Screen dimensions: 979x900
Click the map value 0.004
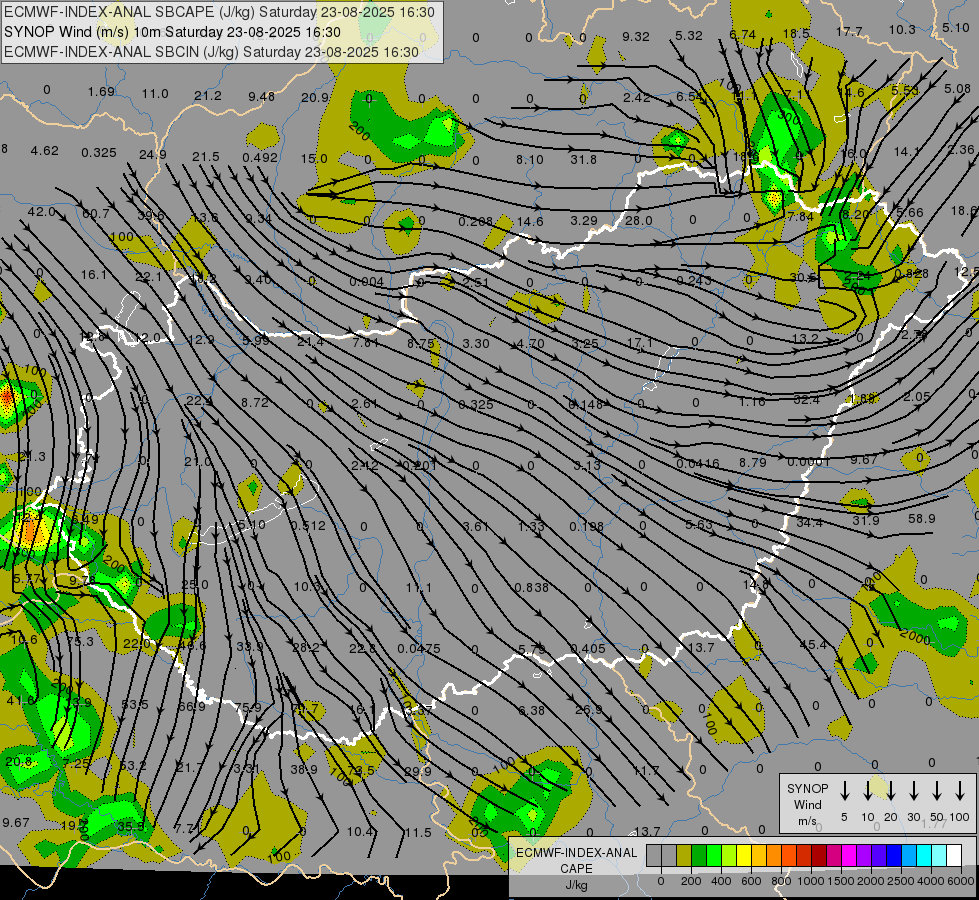[367, 282]
